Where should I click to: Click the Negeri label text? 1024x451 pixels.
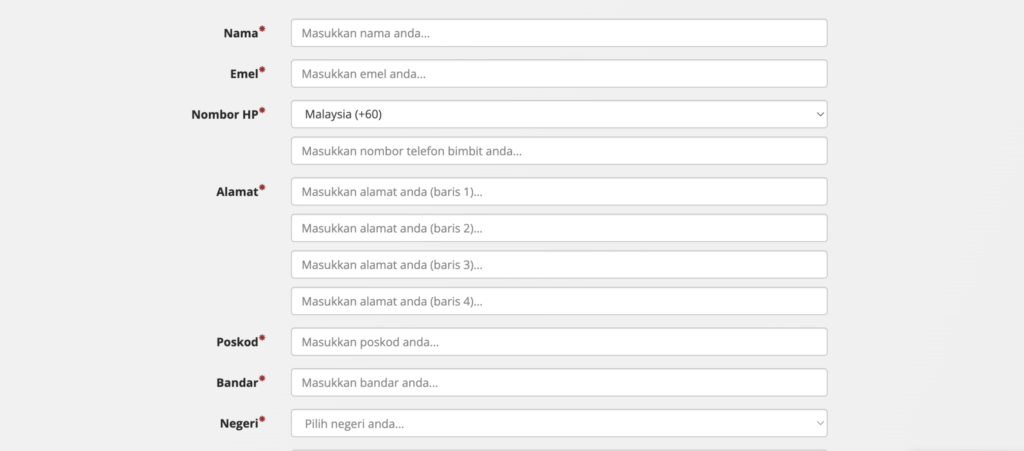click(x=238, y=423)
